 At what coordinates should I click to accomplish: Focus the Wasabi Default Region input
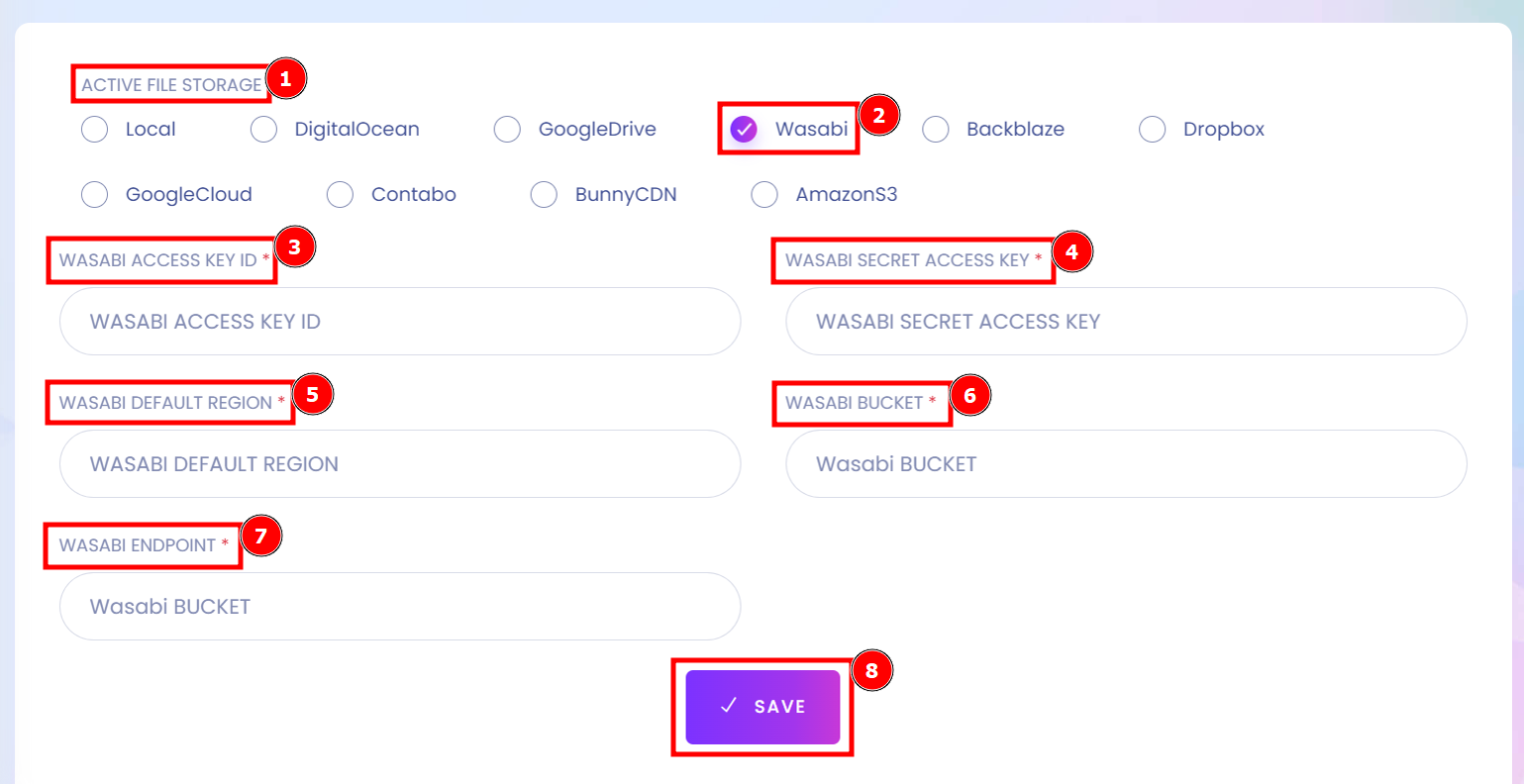[400, 463]
